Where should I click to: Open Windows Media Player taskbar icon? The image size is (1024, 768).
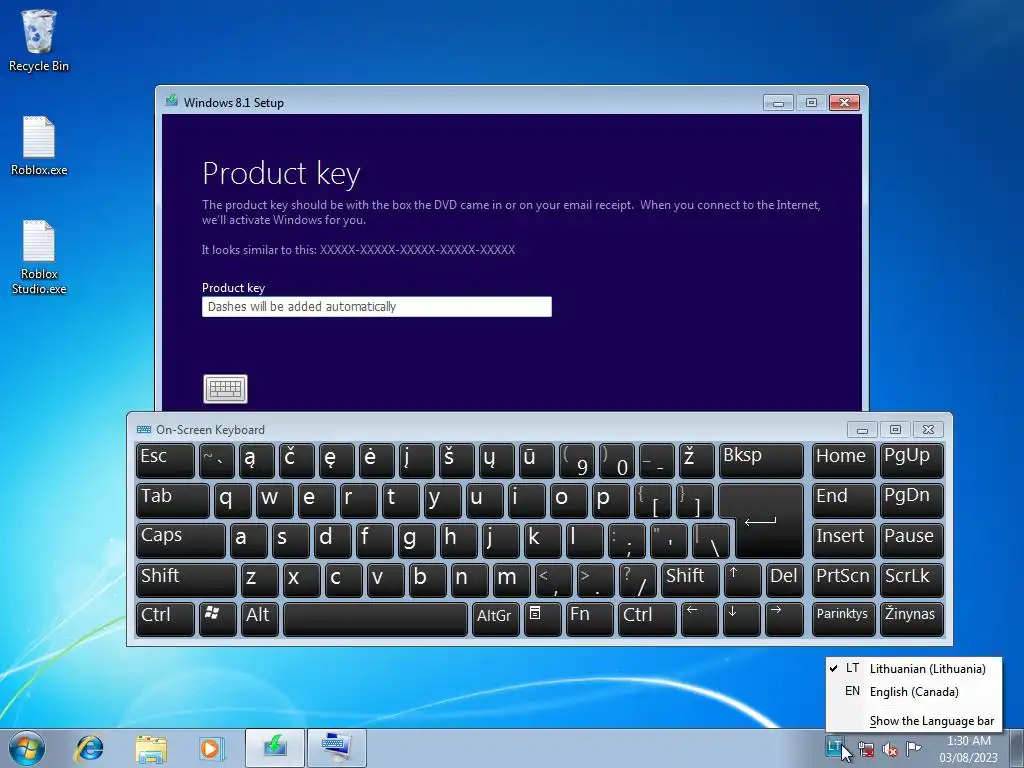(211, 748)
